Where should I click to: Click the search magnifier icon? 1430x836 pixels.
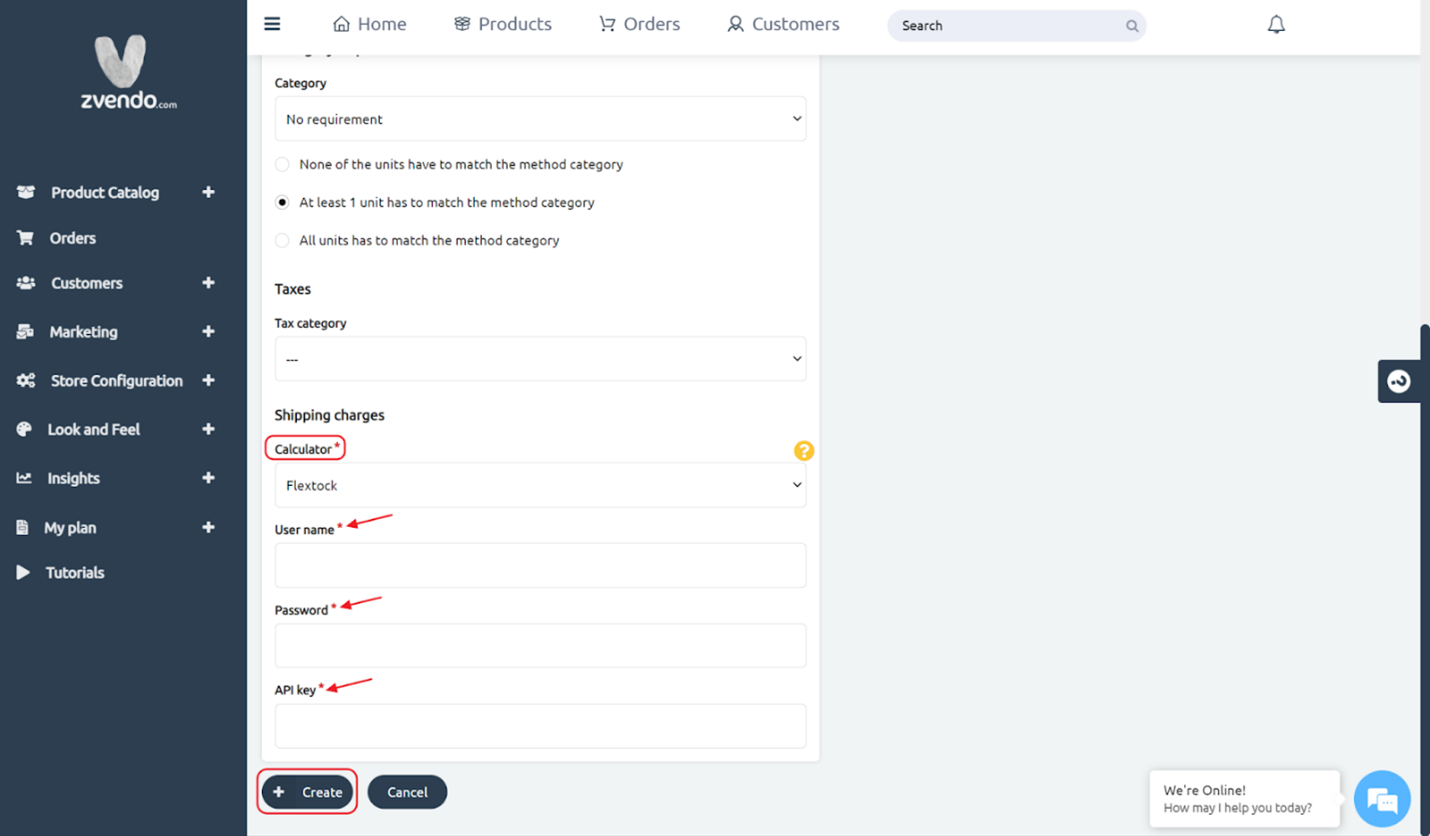(x=1132, y=26)
